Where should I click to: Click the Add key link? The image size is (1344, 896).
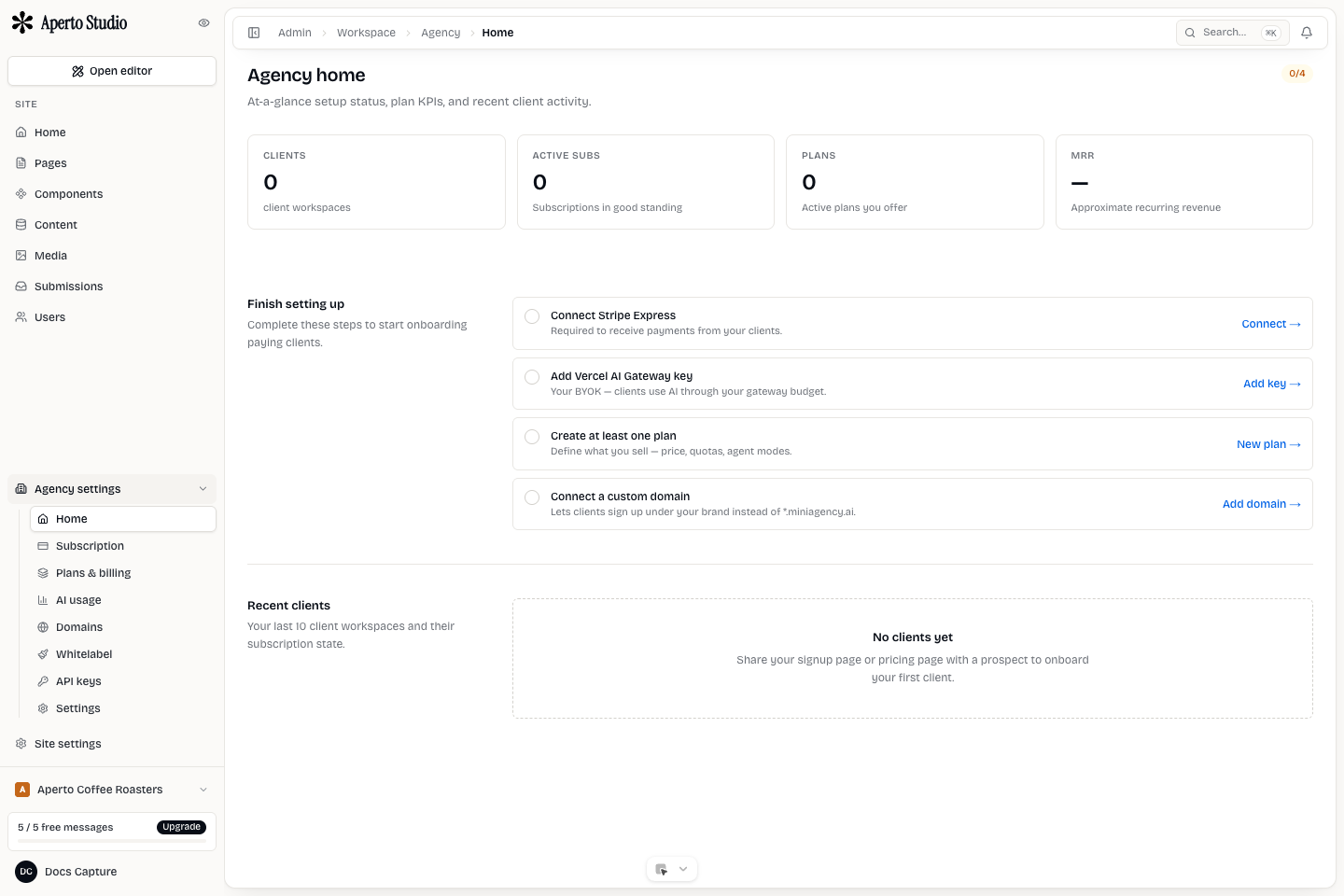(1272, 384)
